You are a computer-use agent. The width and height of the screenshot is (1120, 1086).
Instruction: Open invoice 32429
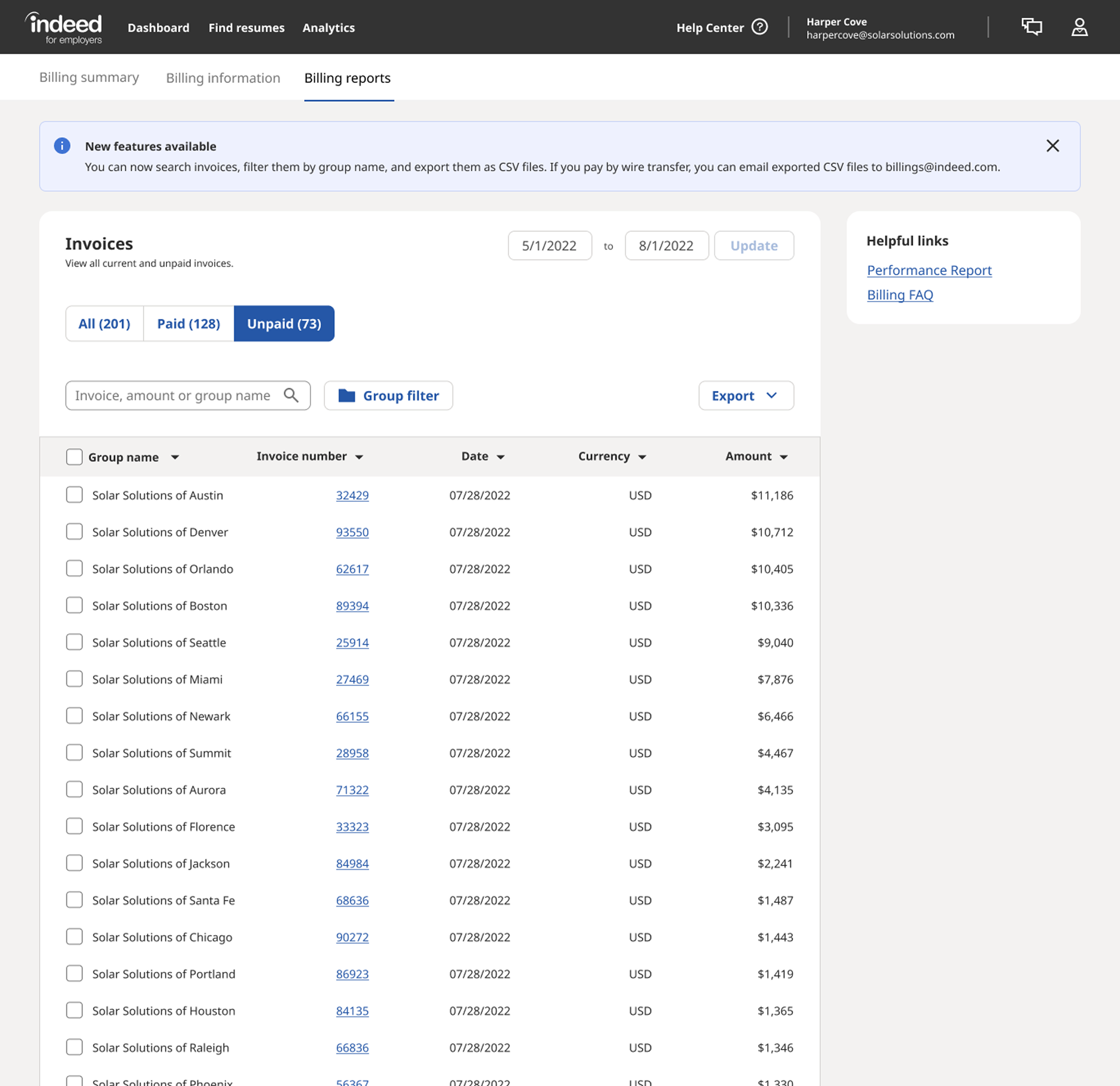tap(352, 495)
